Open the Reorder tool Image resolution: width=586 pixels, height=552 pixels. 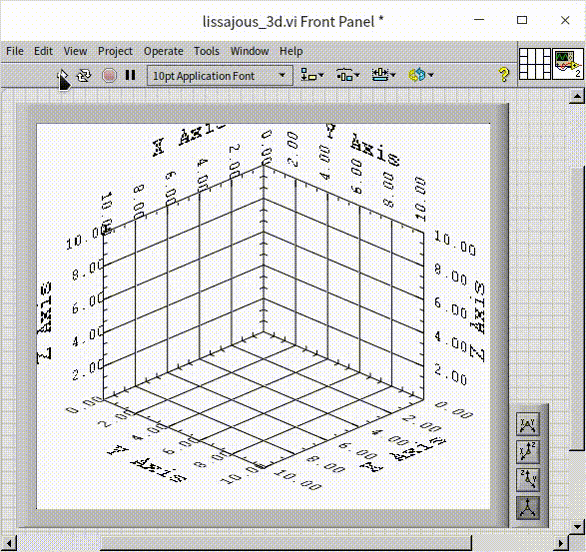click(x=421, y=75)
